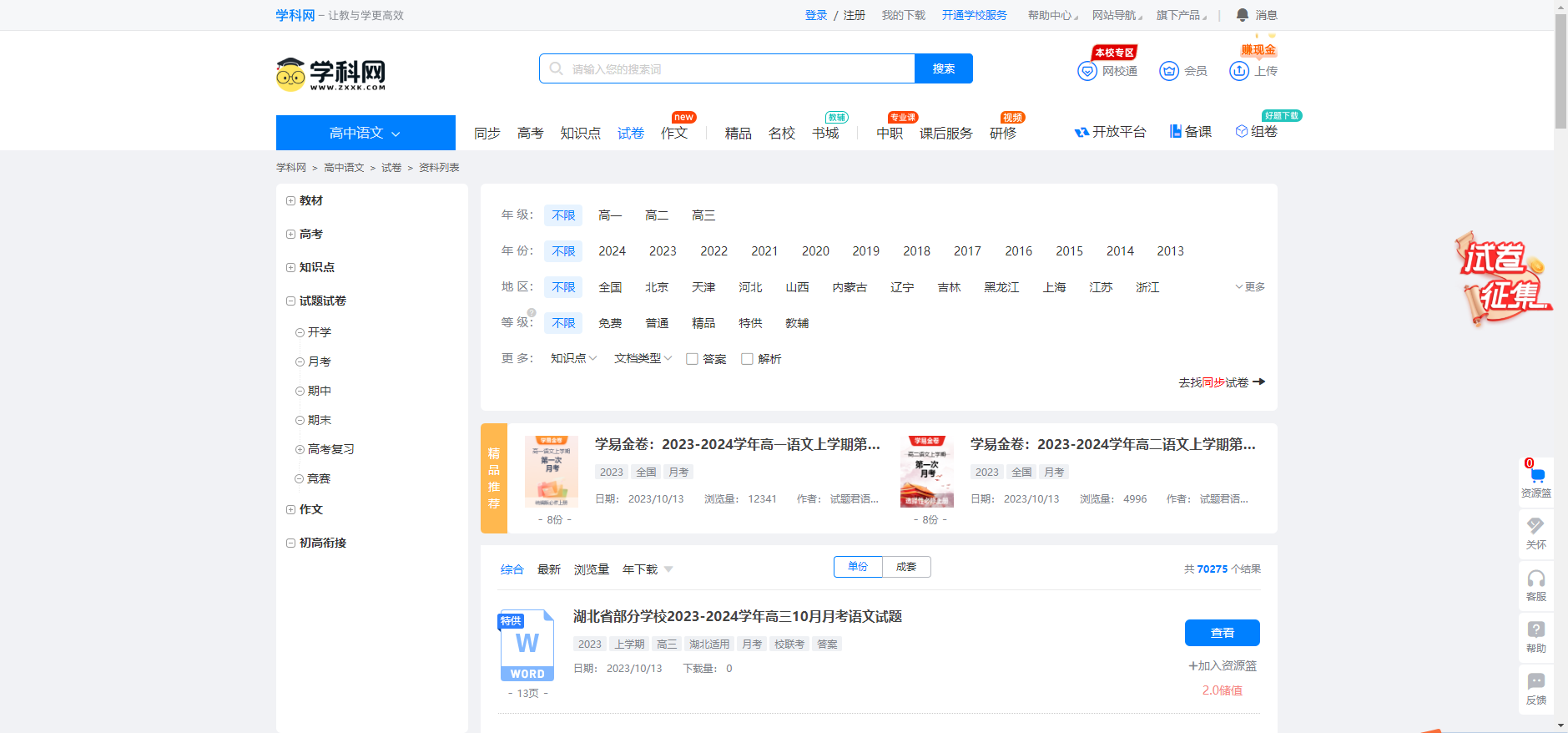Open 开通学校服务 link
1568x733 pixels.
coord(975,15)
